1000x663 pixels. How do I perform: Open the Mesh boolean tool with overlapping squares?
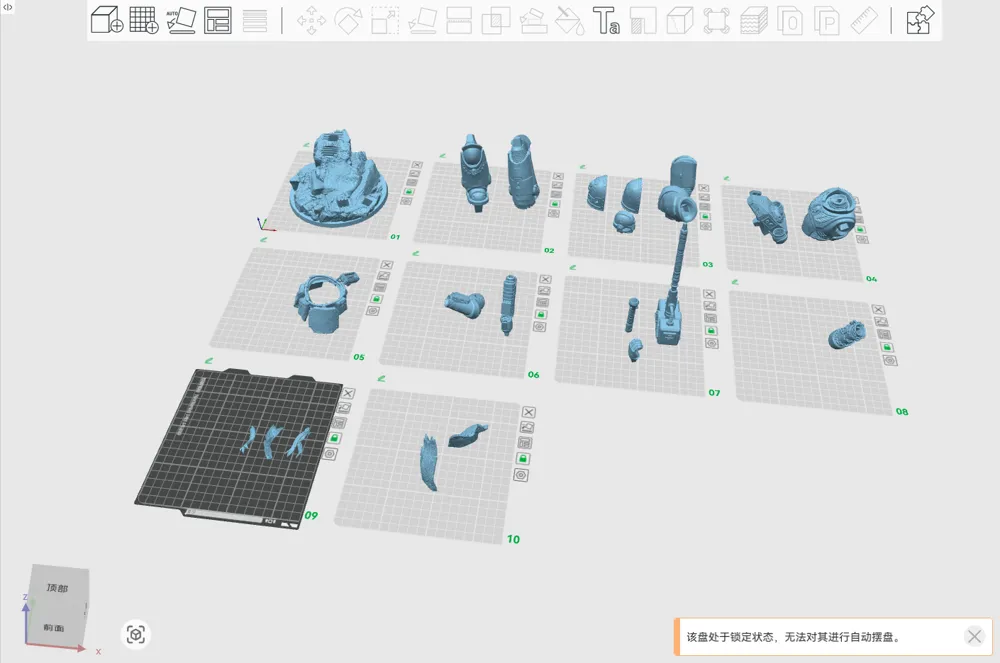coord(496,20)
